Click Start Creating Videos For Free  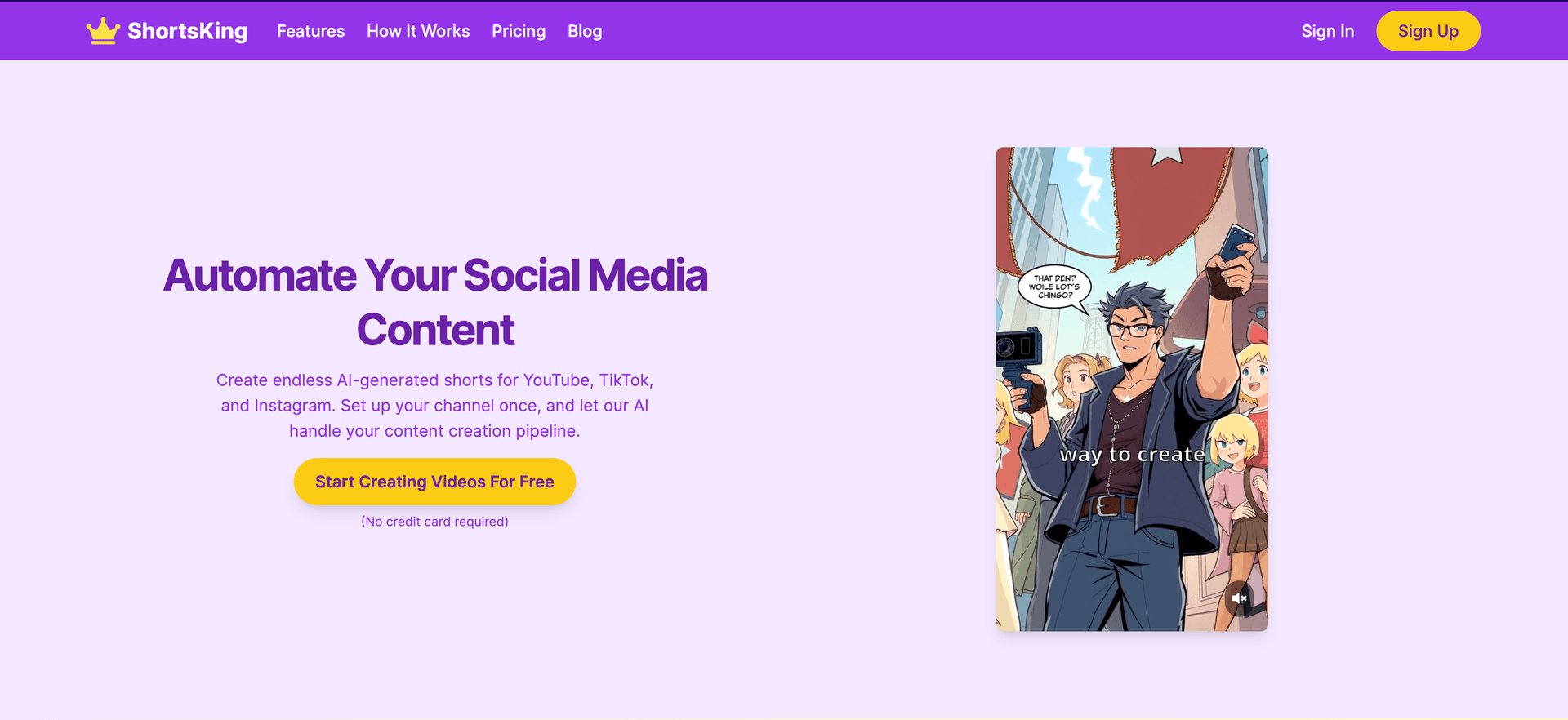click(x=434, y=482)
